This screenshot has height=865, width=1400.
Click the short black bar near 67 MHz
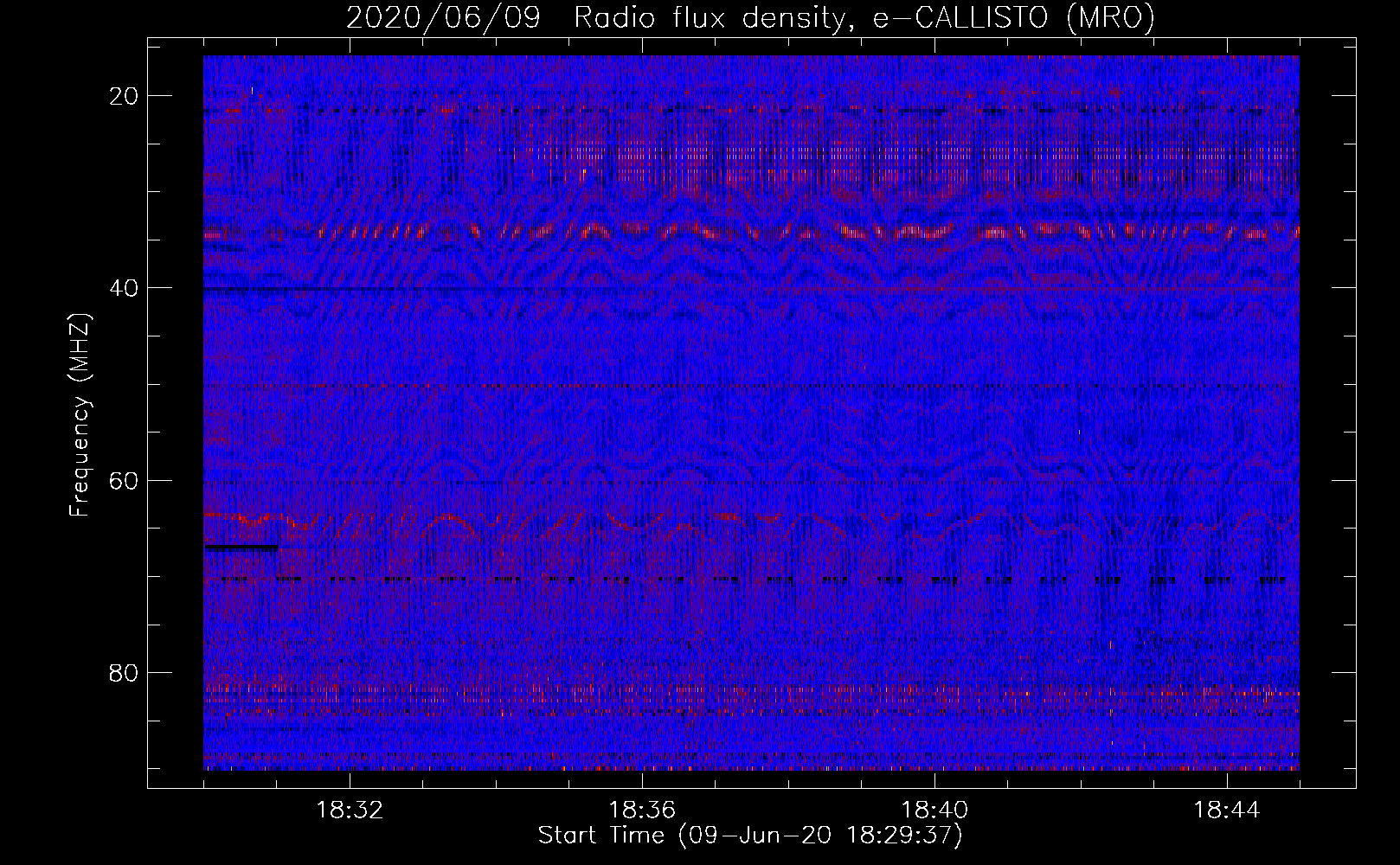(x=241, y=548)
